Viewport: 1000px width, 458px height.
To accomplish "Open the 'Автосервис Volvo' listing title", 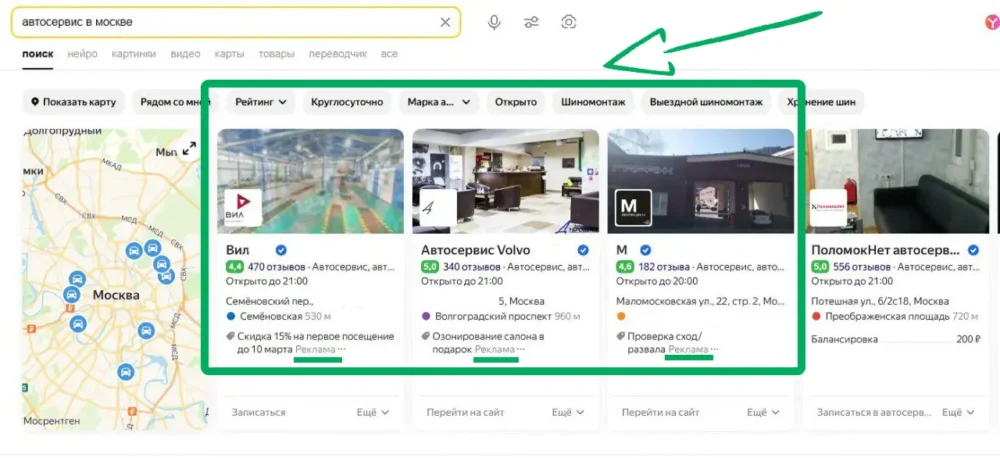I will [x=476, y=250].
